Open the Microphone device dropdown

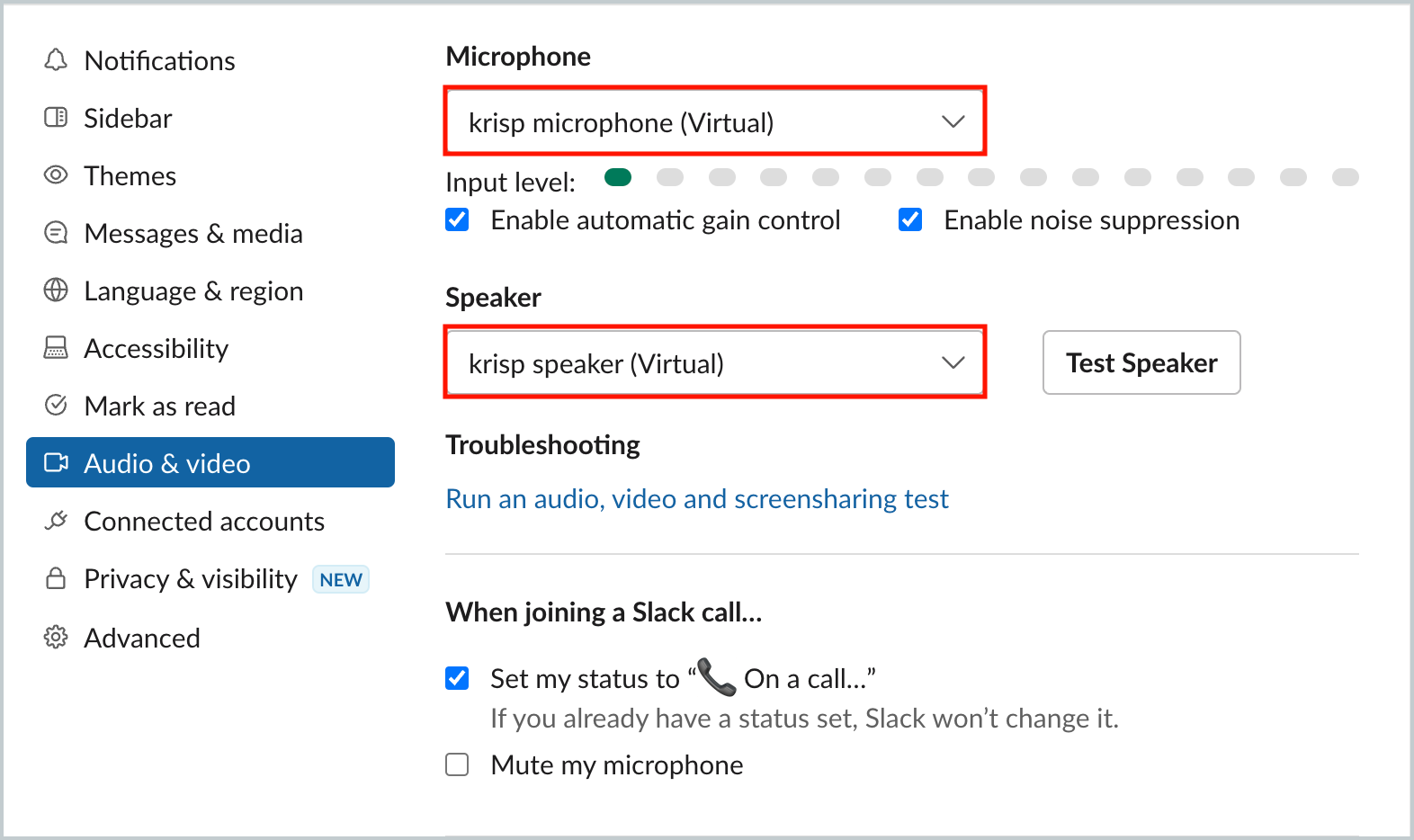coord(715,121)
